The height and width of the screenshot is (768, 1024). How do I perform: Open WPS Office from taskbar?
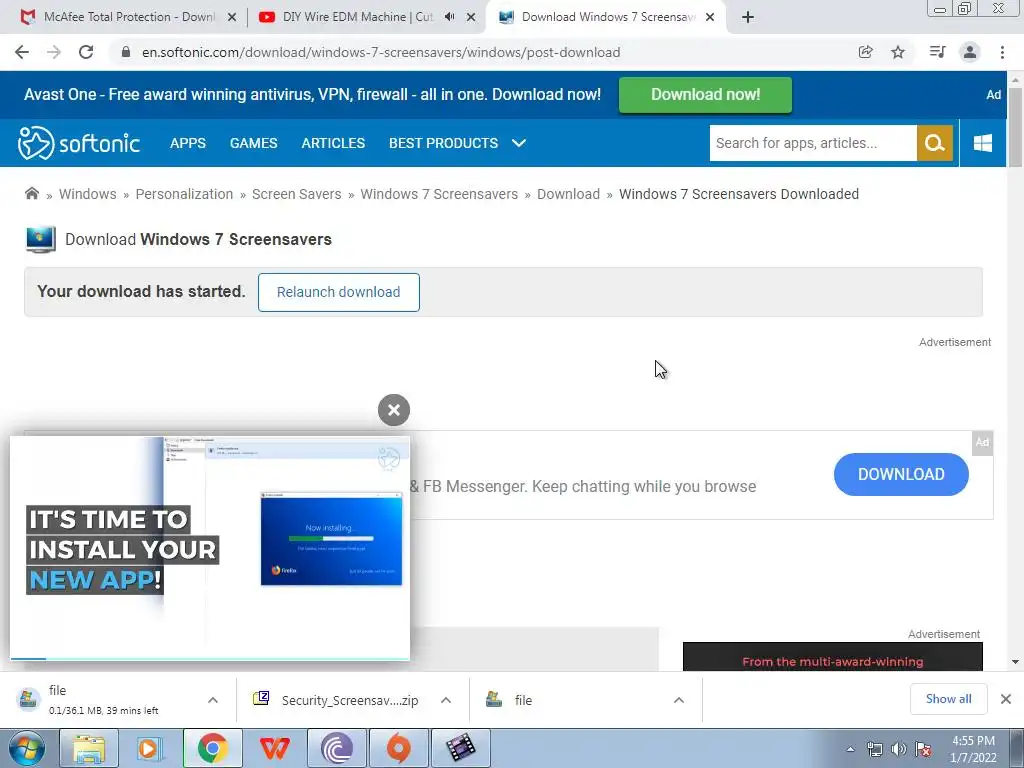coord(274,748)
